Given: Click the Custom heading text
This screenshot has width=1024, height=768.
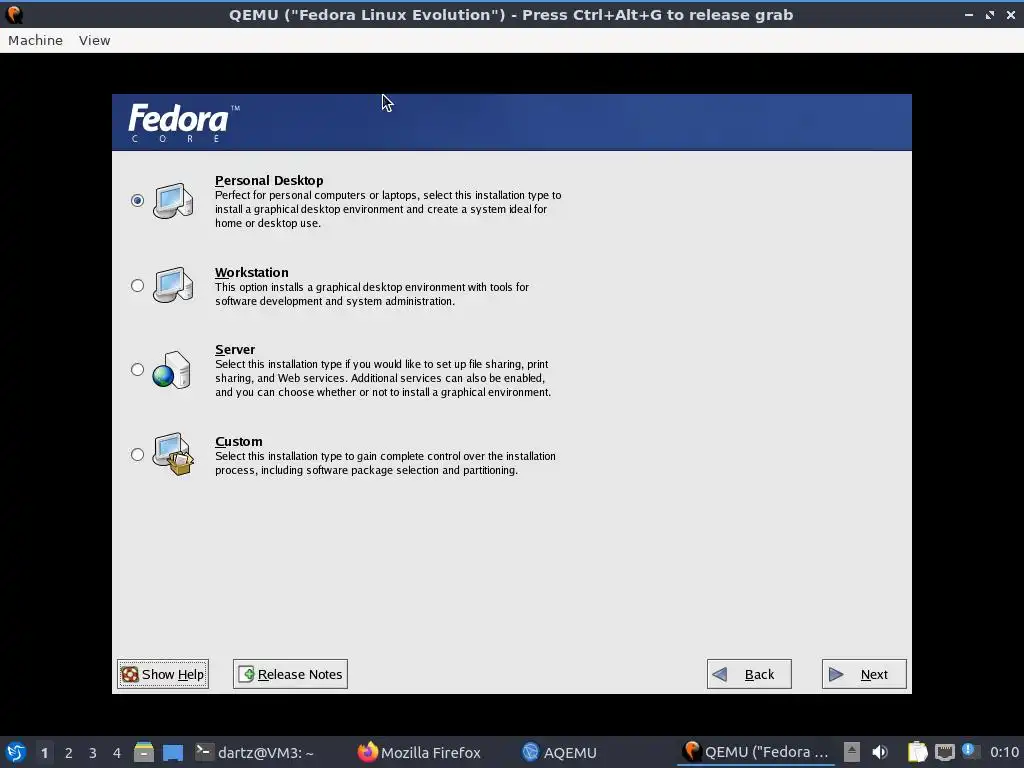Looking at the screenshot, I should [x=239, y=441].
